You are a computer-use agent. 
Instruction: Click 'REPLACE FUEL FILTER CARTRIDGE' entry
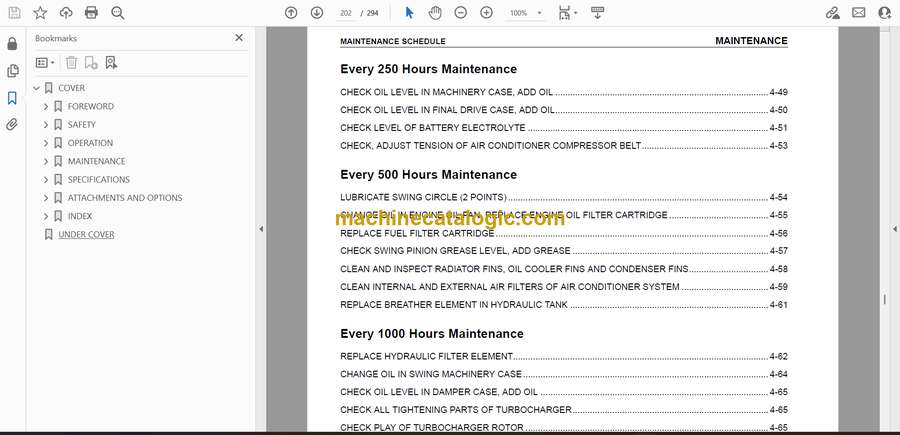pyautogui.click(x=417, y=234)
